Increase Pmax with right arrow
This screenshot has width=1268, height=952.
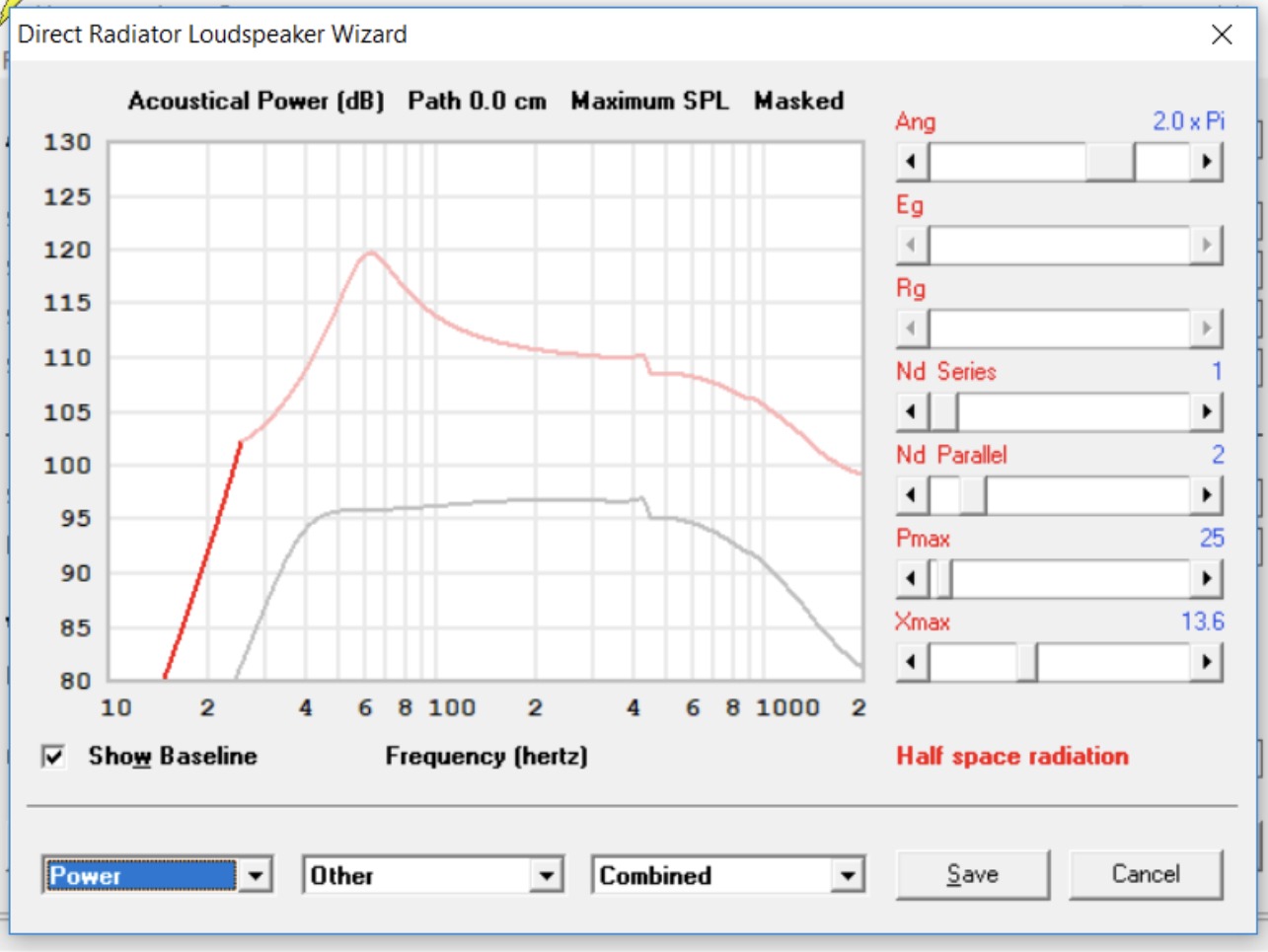[1206, 578]
